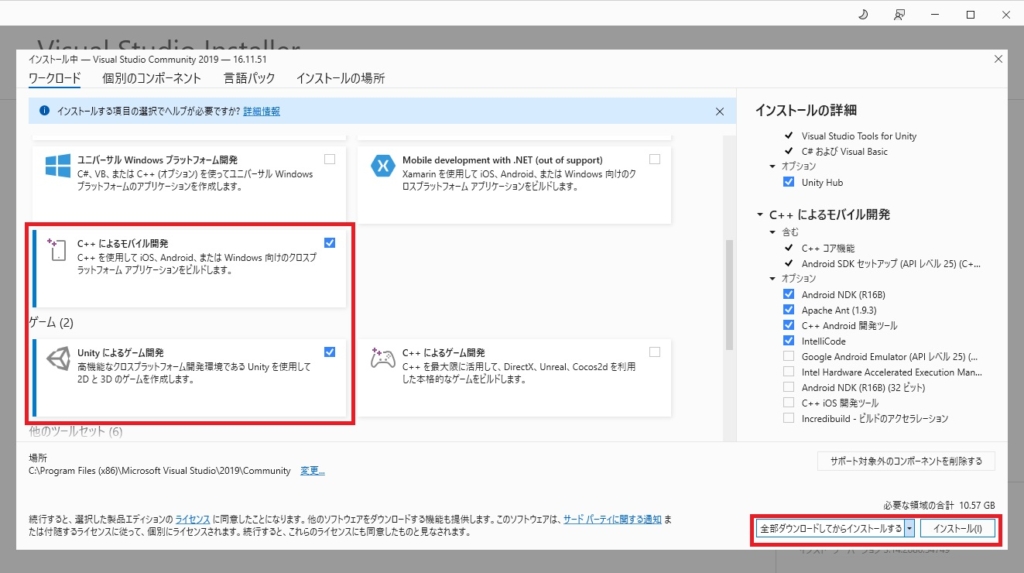This screenshot has width=1024, height=573.
Task: Enable Universal Windows Platform workload checkbox
Action: [330, 159]
